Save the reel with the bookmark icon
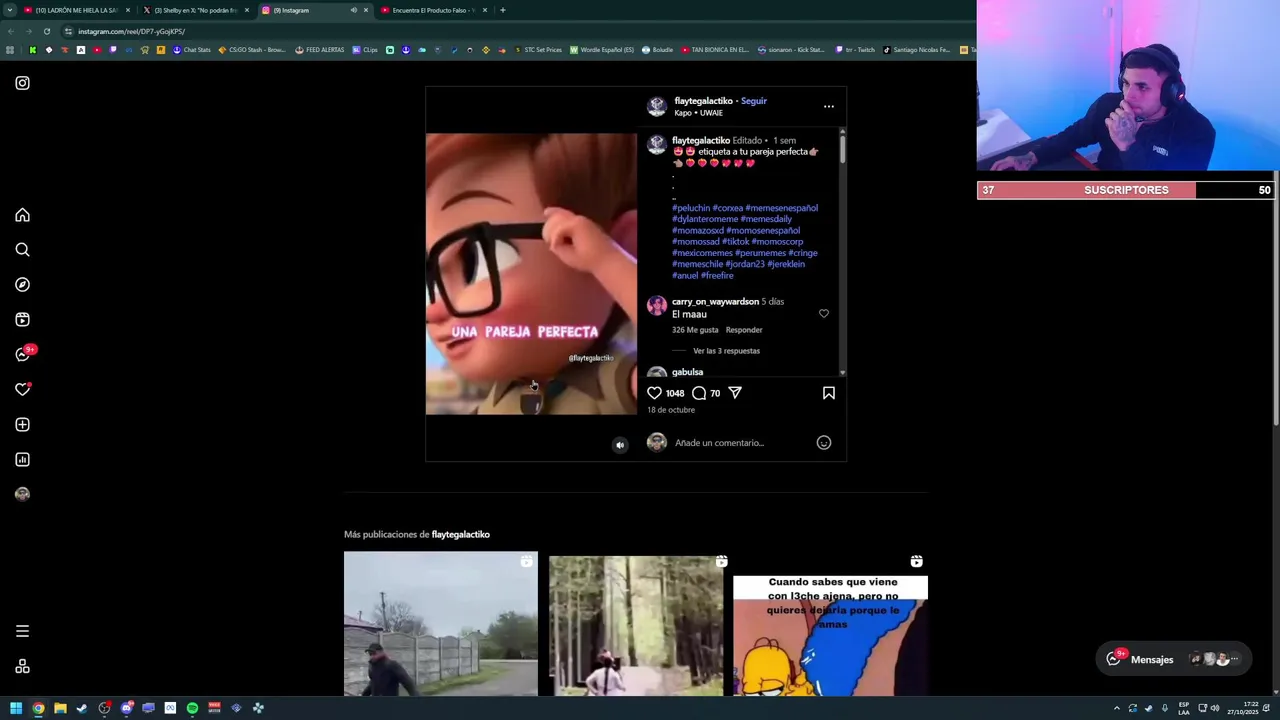The height and width of the screenshot is (720, 1280). click(x=828, y=393)
